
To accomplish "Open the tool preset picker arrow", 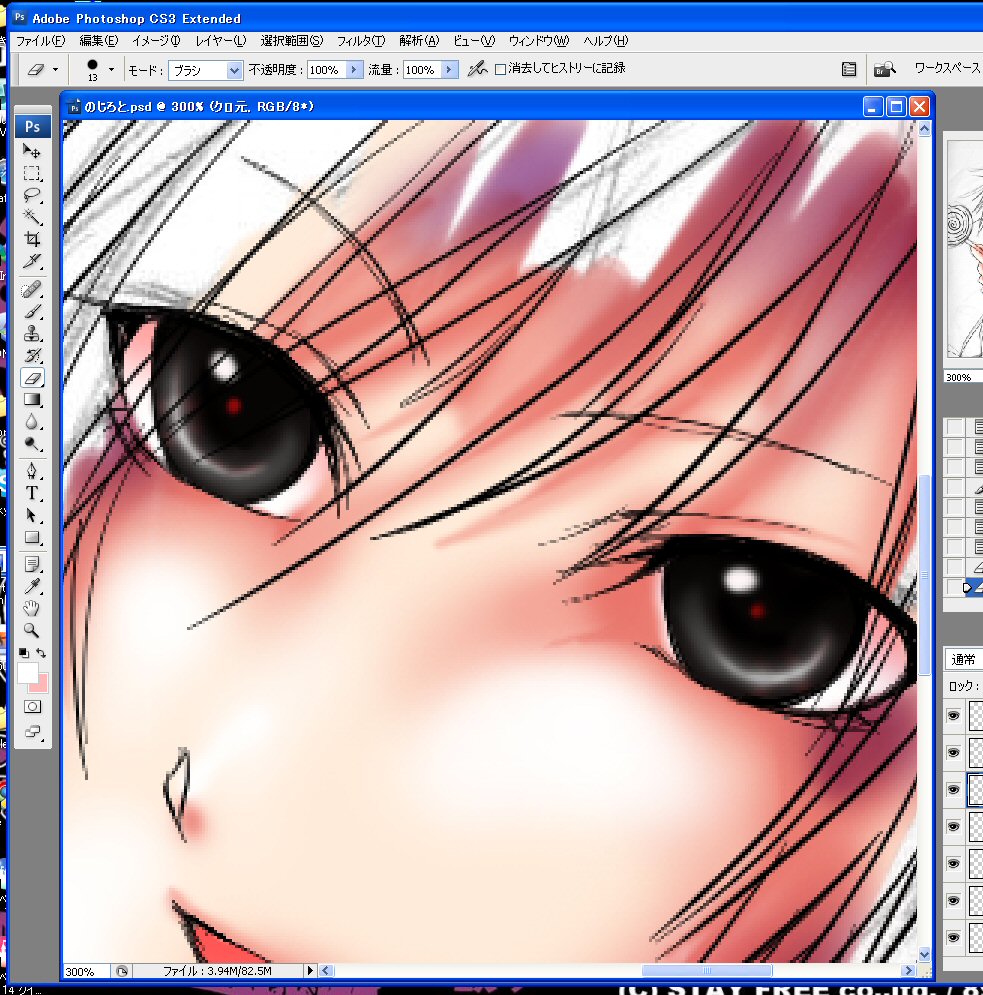I will click(x=56, y=69).
